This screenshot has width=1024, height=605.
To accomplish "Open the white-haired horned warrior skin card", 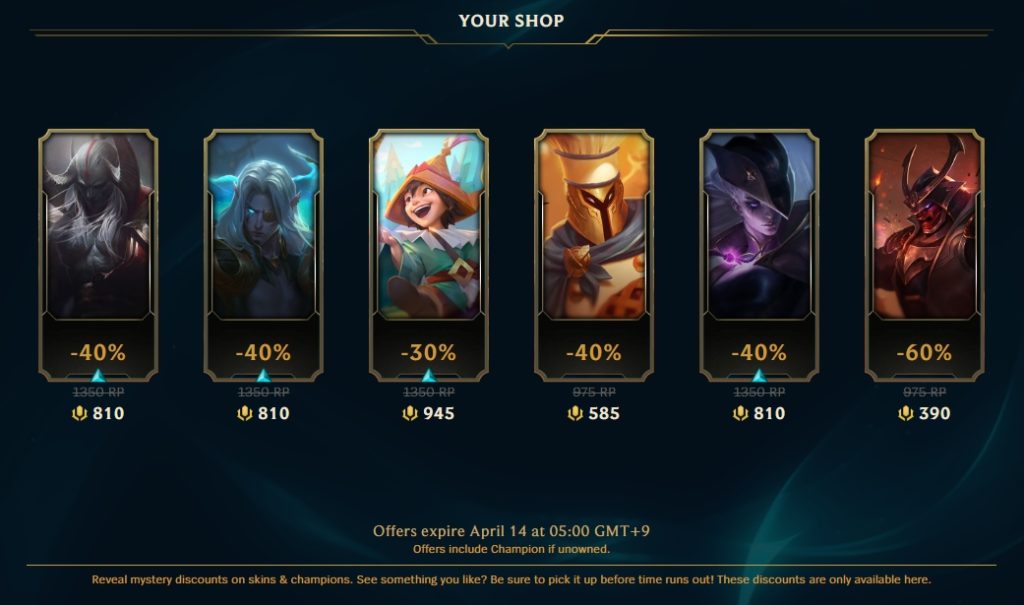I will [x=98, y=255].
